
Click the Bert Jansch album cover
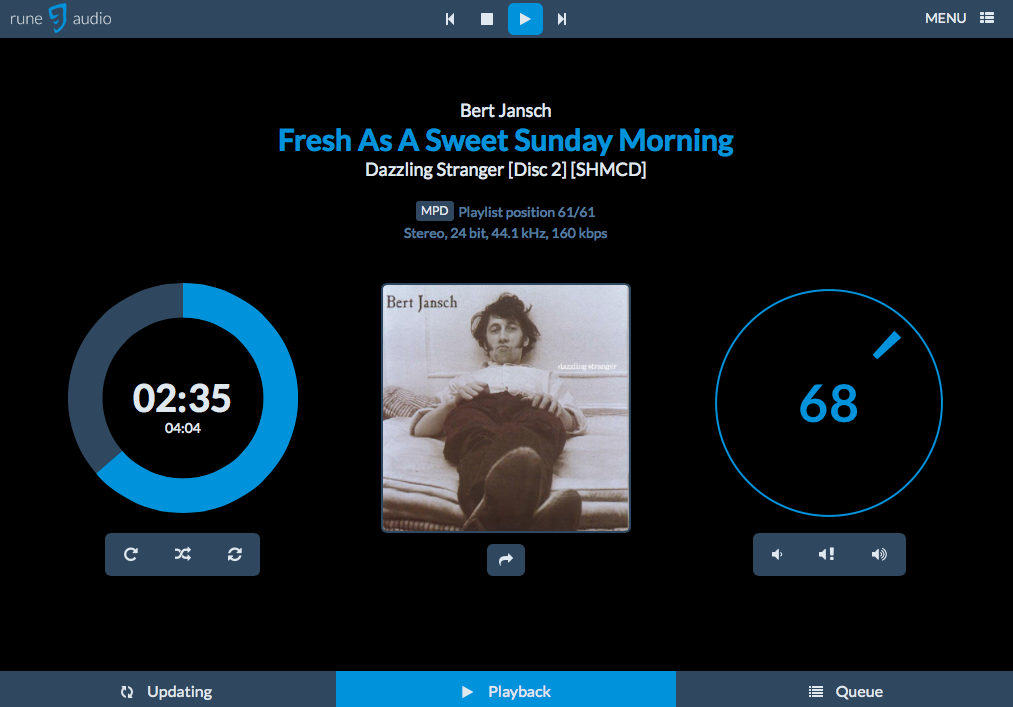click(x=506, y=408)
